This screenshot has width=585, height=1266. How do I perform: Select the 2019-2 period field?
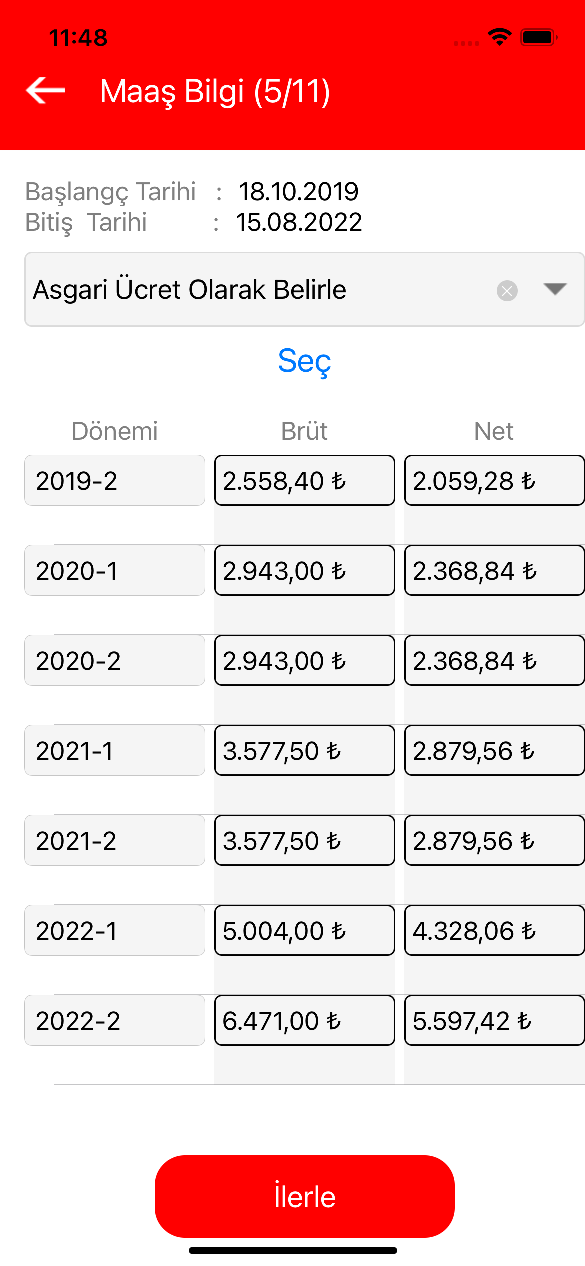pyautogui.click(x=114, y=481)
